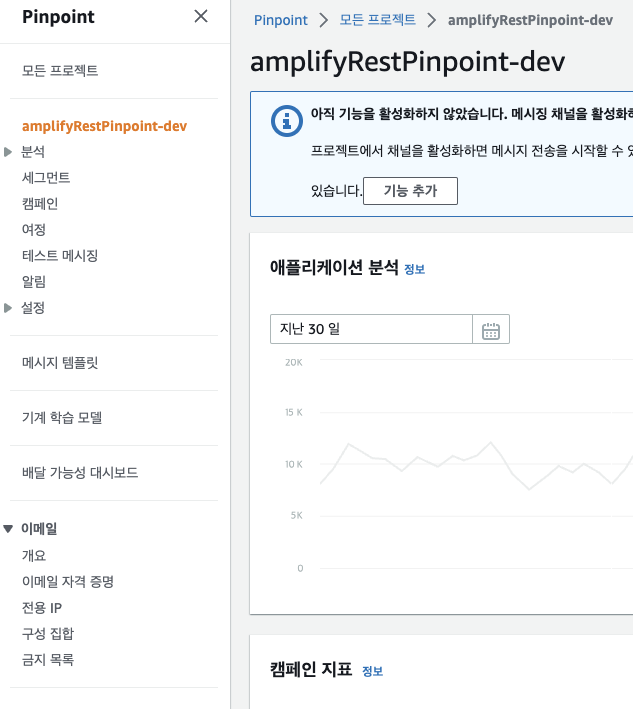Image resolution: width=633 pixels, height=709 pixels.
Task: Open 배달 가능성 대시보드
Action: [80, 473]
